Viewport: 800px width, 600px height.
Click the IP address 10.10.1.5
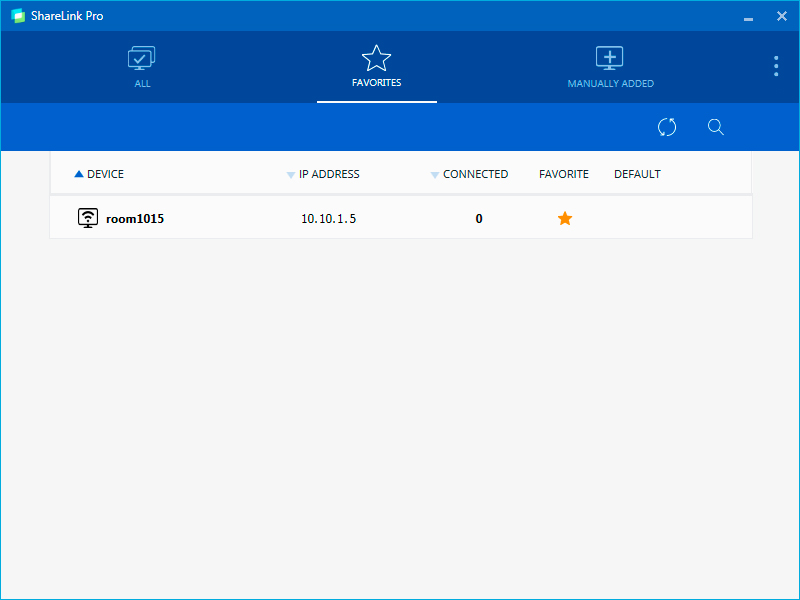point(328,218)
